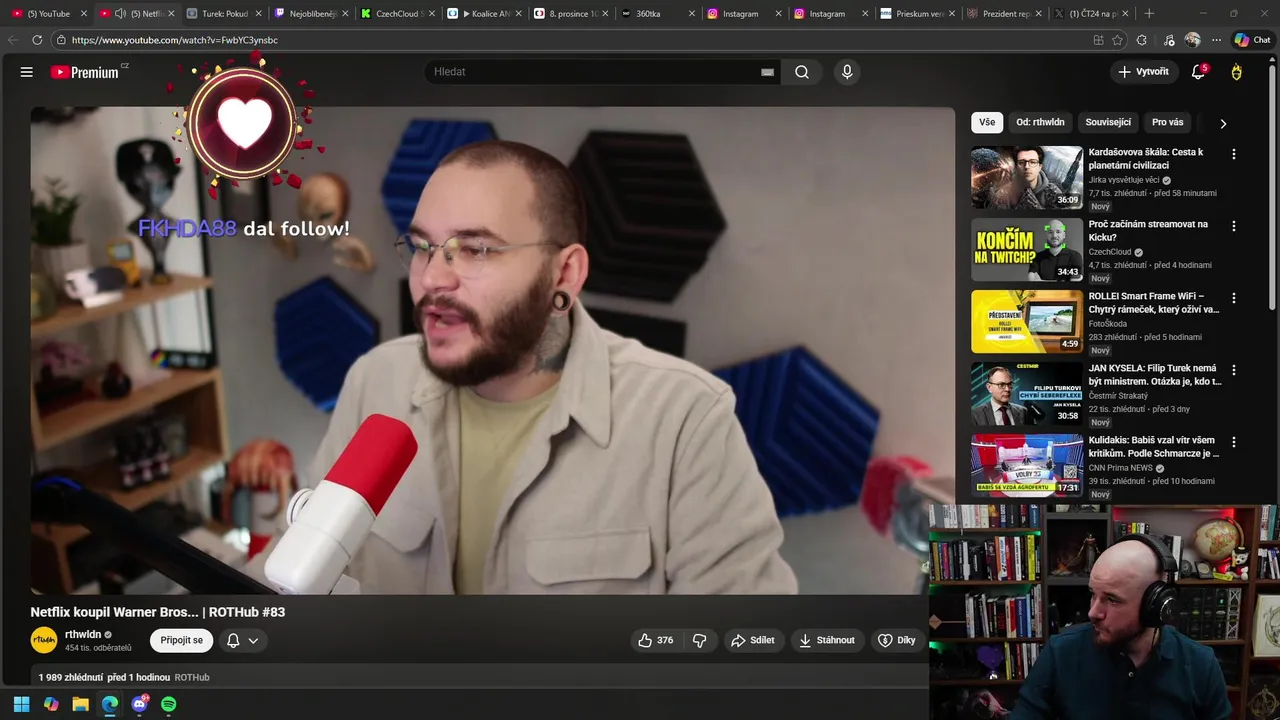Dislike the video

(x=700, y=640)
